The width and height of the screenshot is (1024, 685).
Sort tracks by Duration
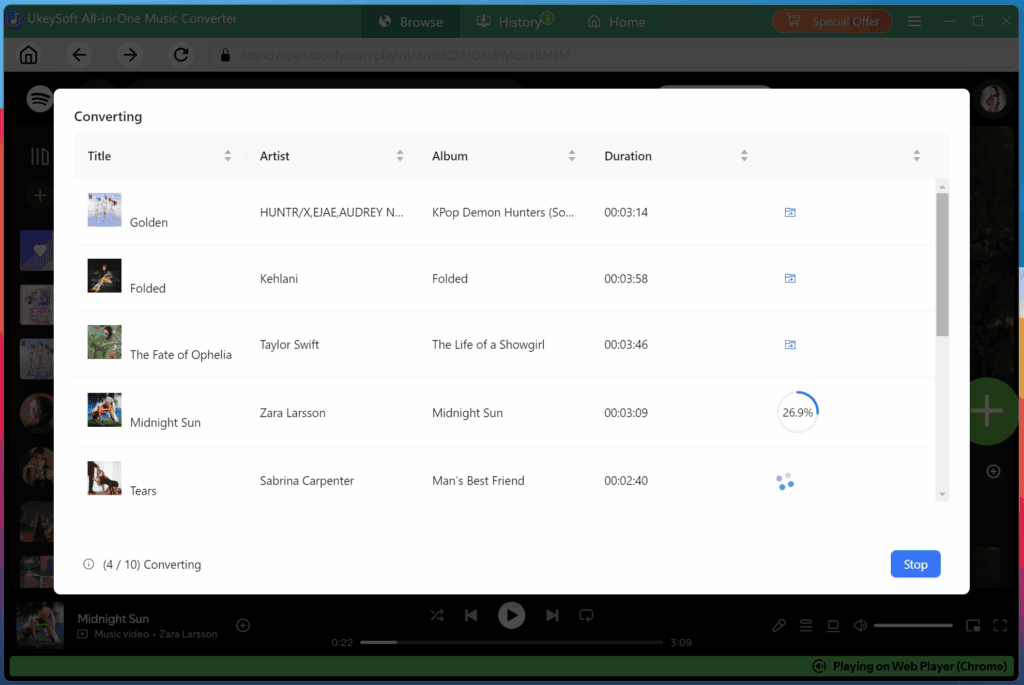pos(744,156)
